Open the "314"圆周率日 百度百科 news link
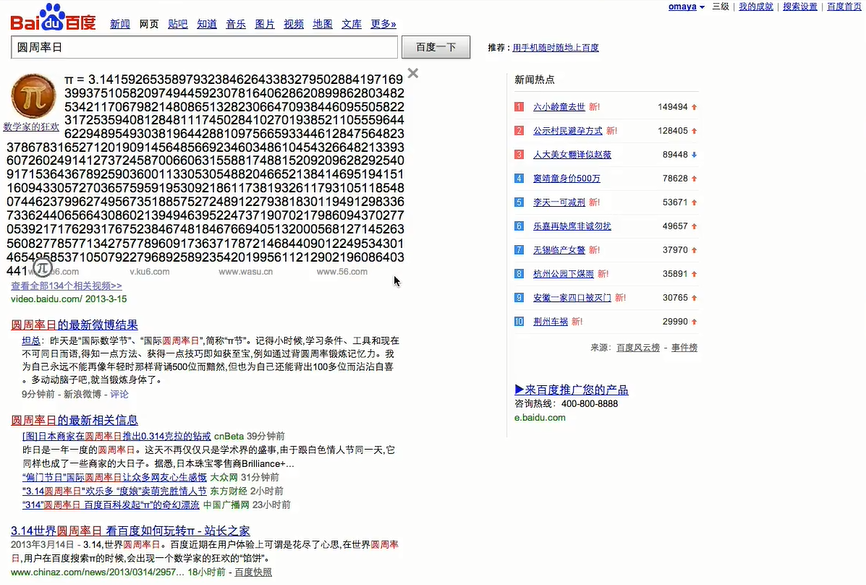Viewport: 866px width, 585px height. [x=111, y=505]
